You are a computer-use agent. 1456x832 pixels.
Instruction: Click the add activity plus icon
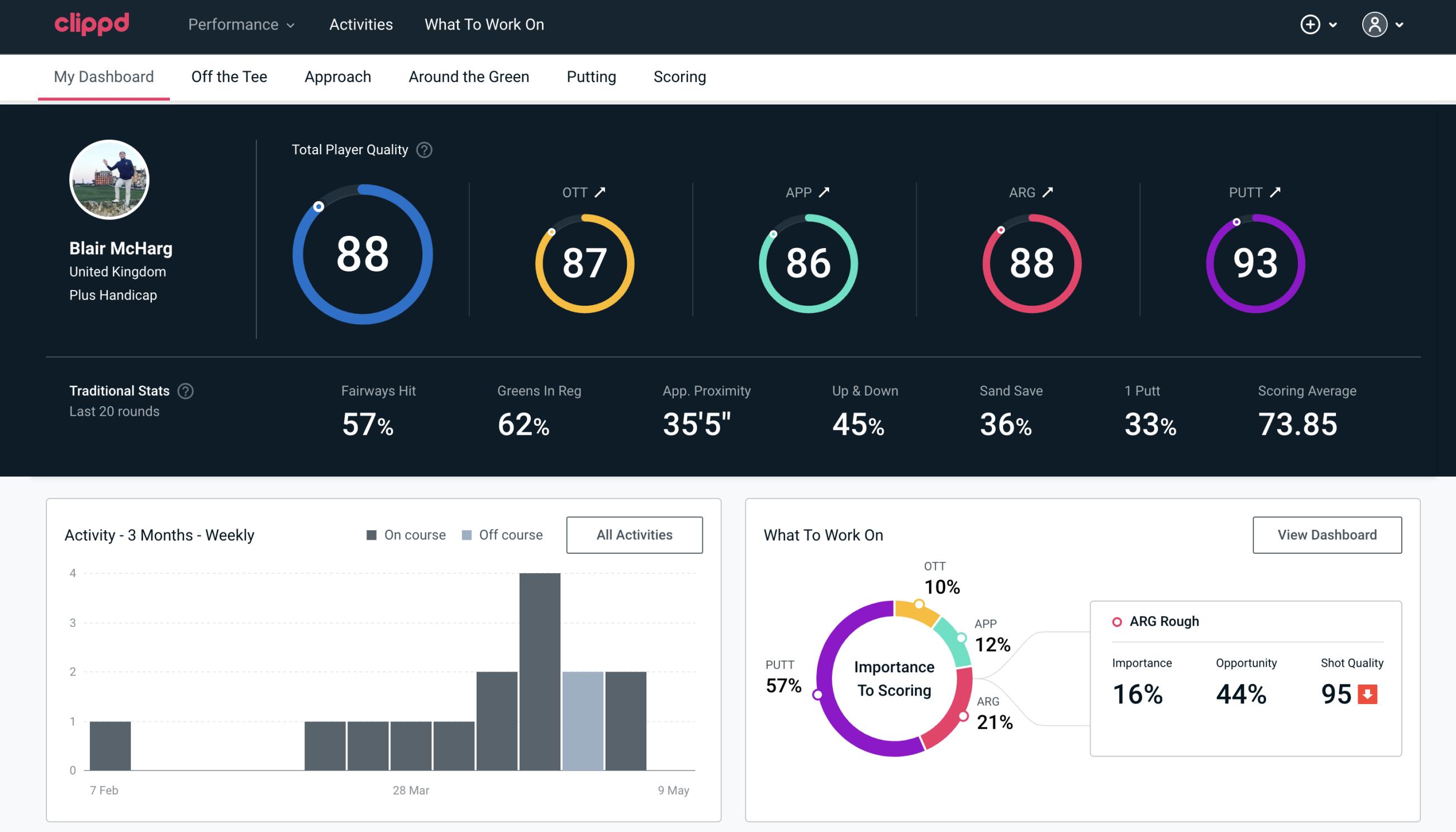click(x=1311, y=25)
